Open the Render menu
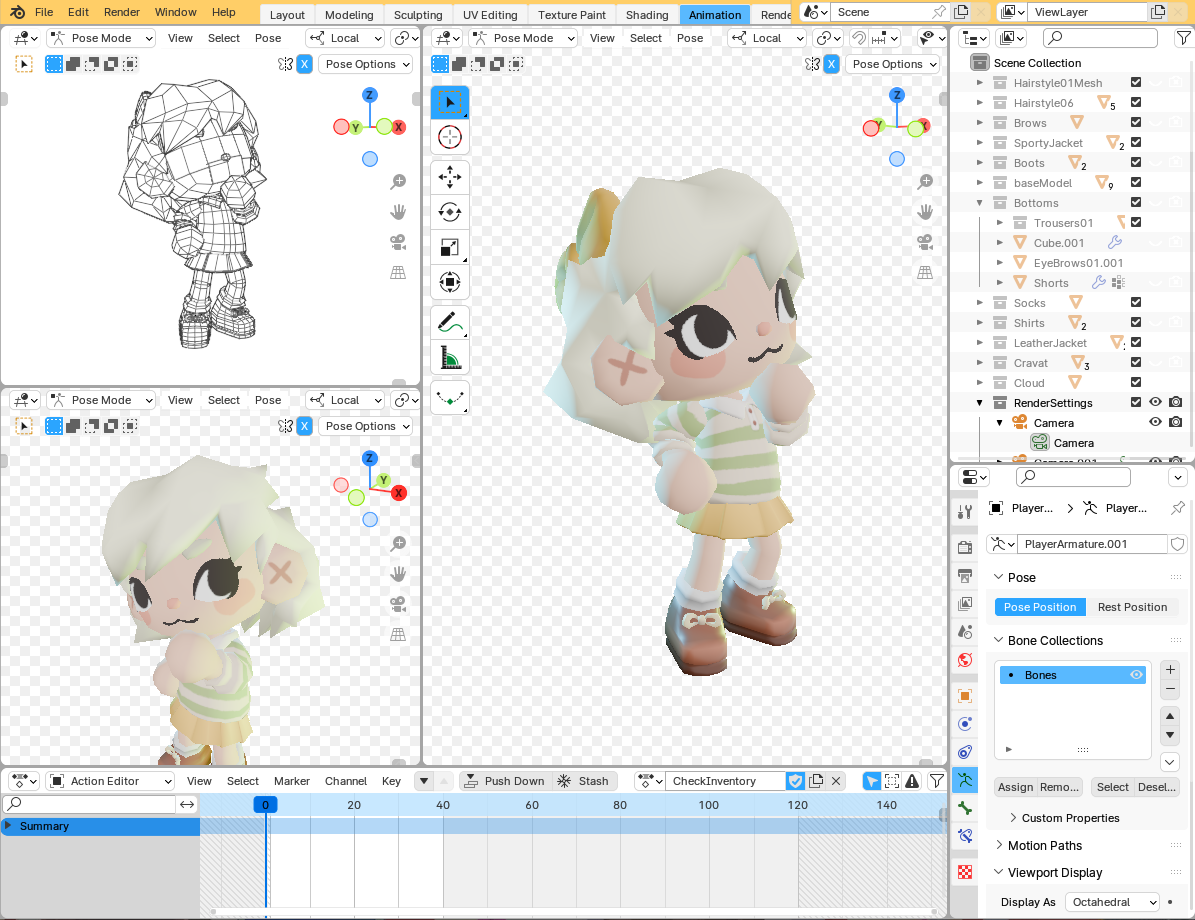1195x920 pixels. tap(122, 12)
